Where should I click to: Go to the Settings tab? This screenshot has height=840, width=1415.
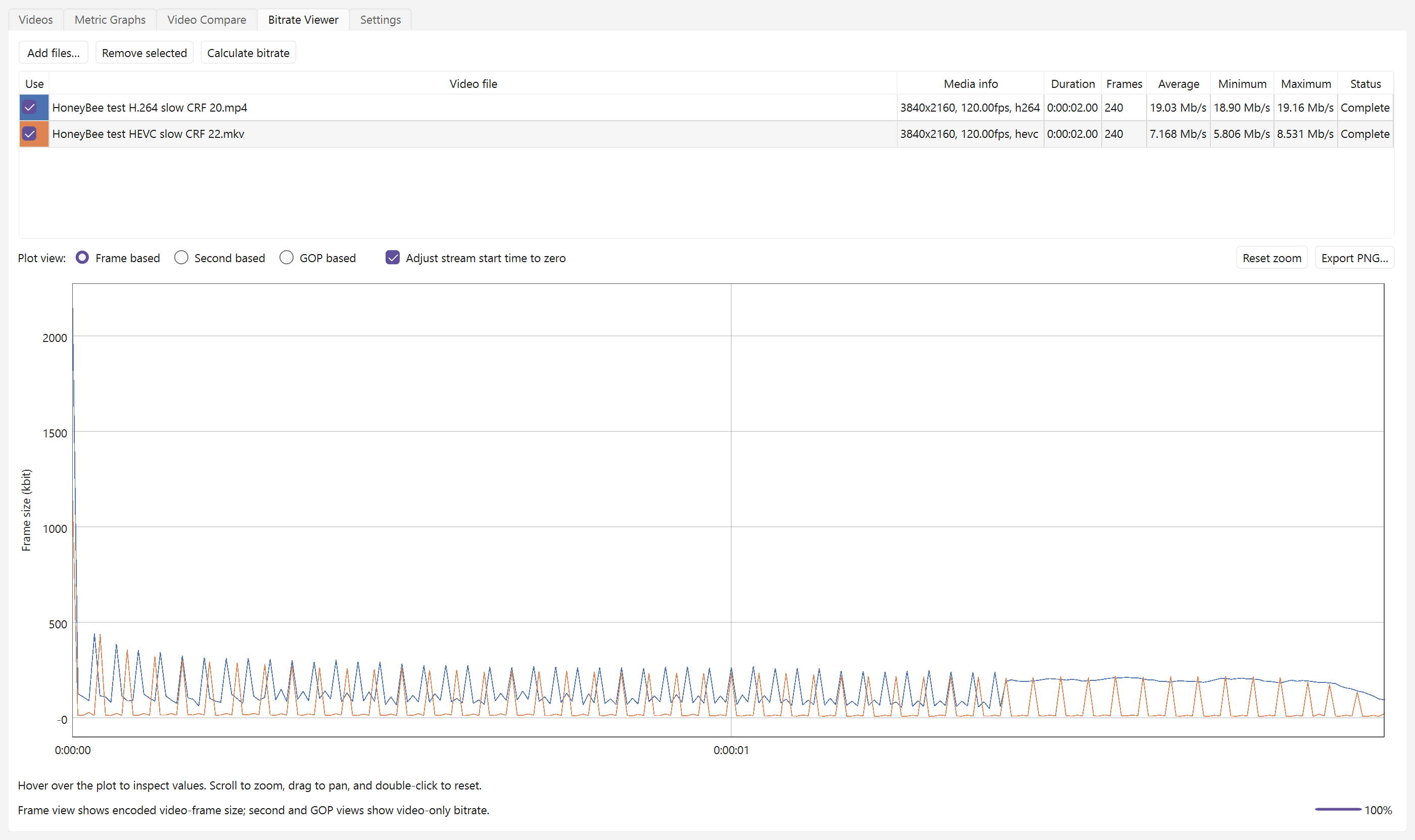click(380, 20)
